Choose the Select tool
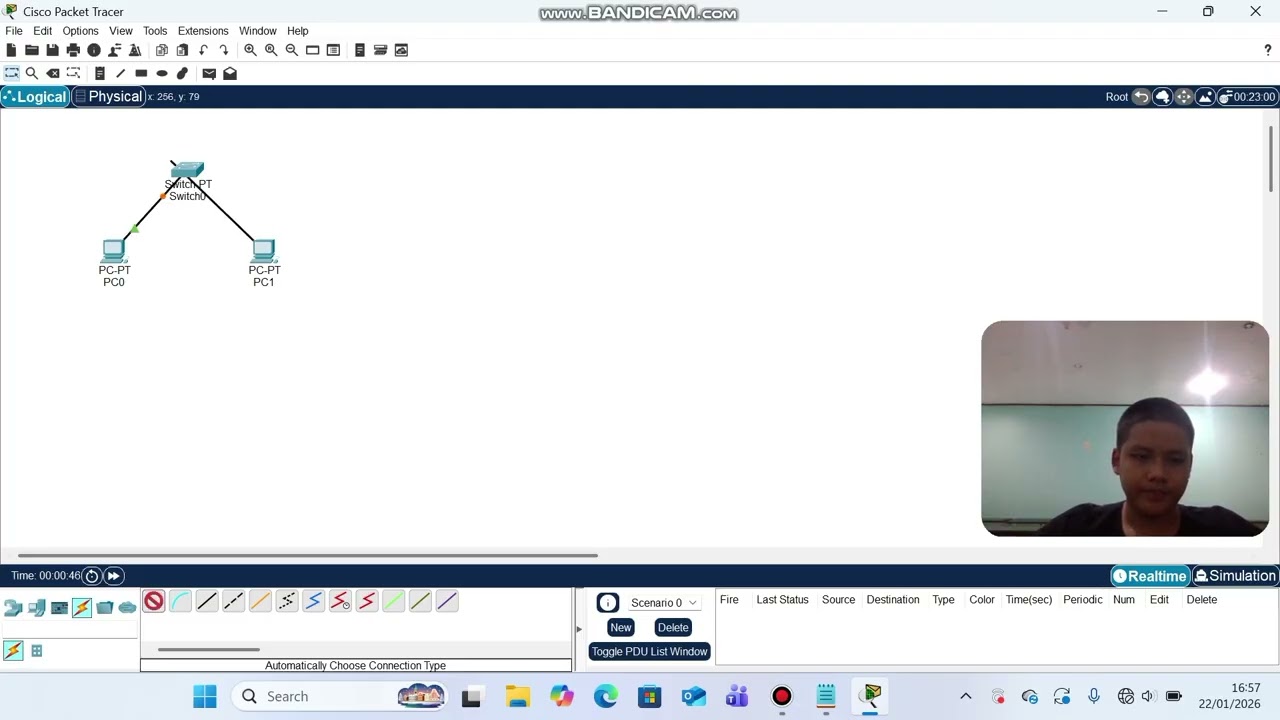This screenshot has height=720, width=1280. tap(11, 73)
